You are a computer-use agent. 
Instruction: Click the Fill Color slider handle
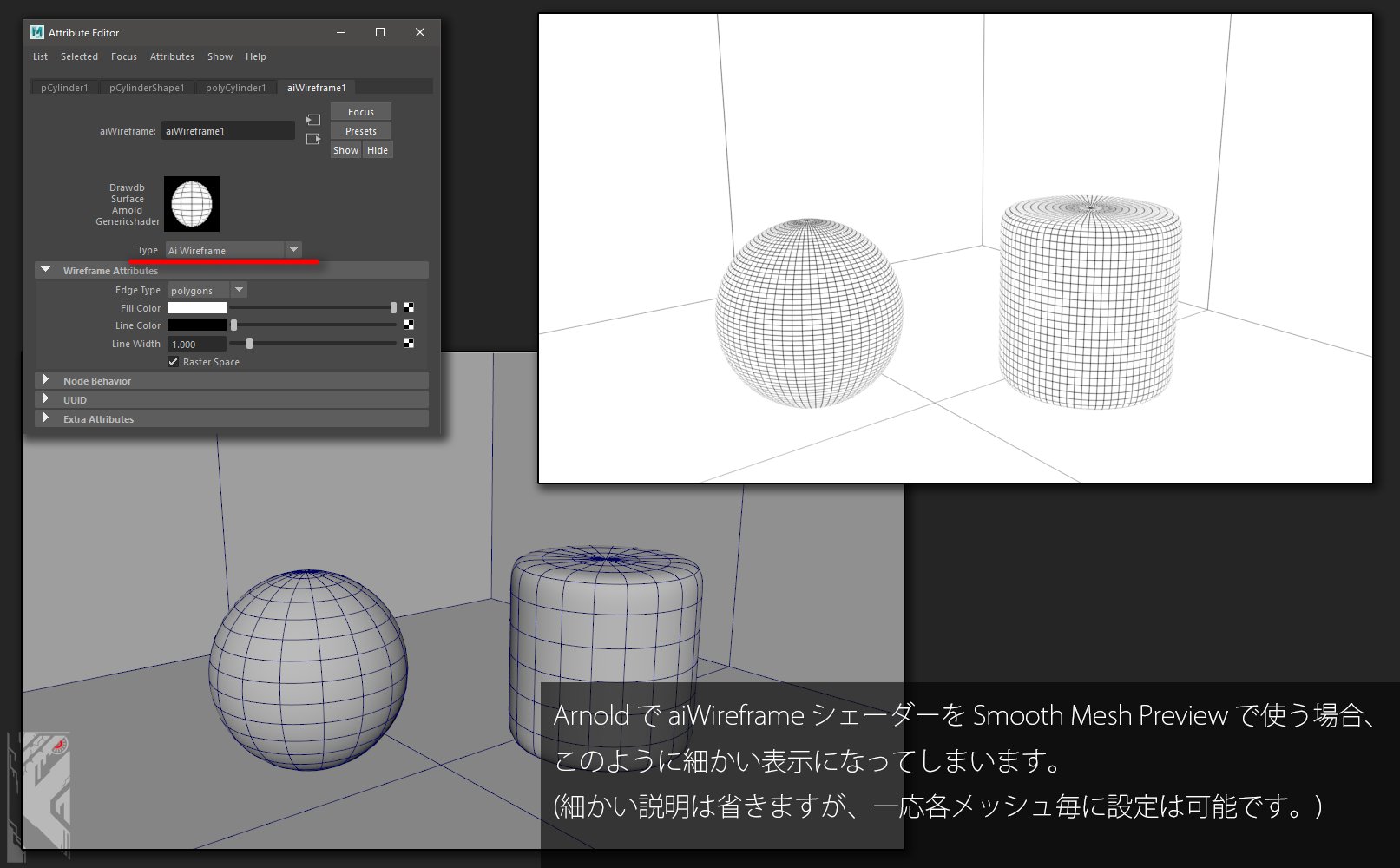[393, 307]
